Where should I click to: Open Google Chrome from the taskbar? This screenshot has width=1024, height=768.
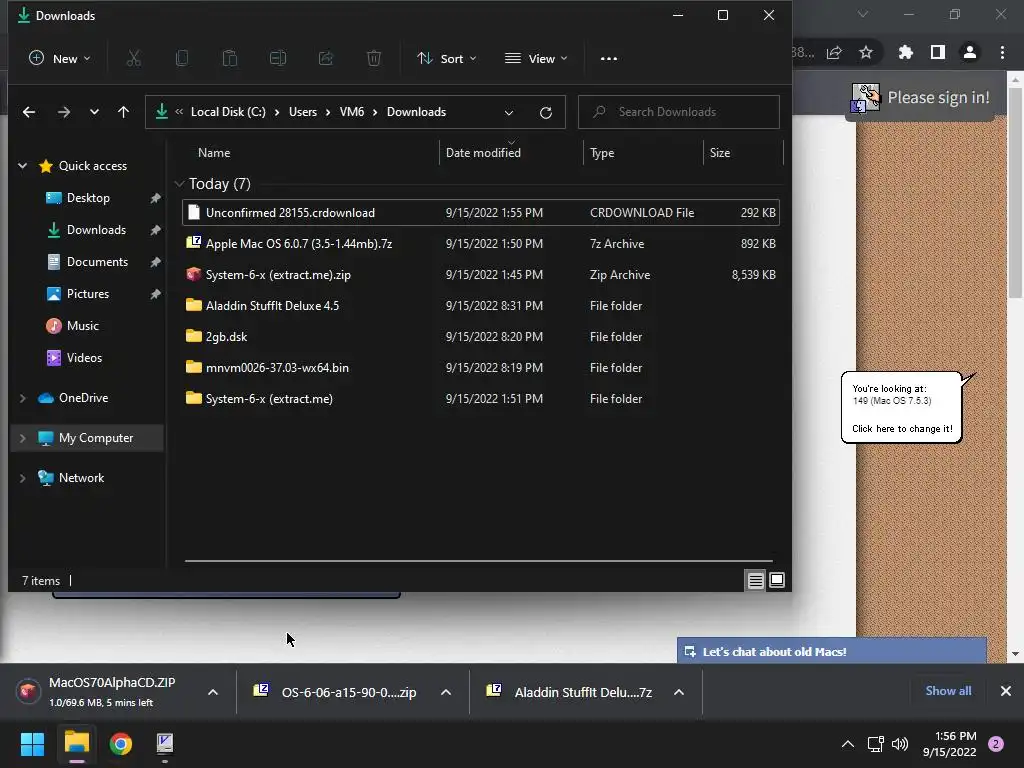pyautogui.click(x=121, y=743)
